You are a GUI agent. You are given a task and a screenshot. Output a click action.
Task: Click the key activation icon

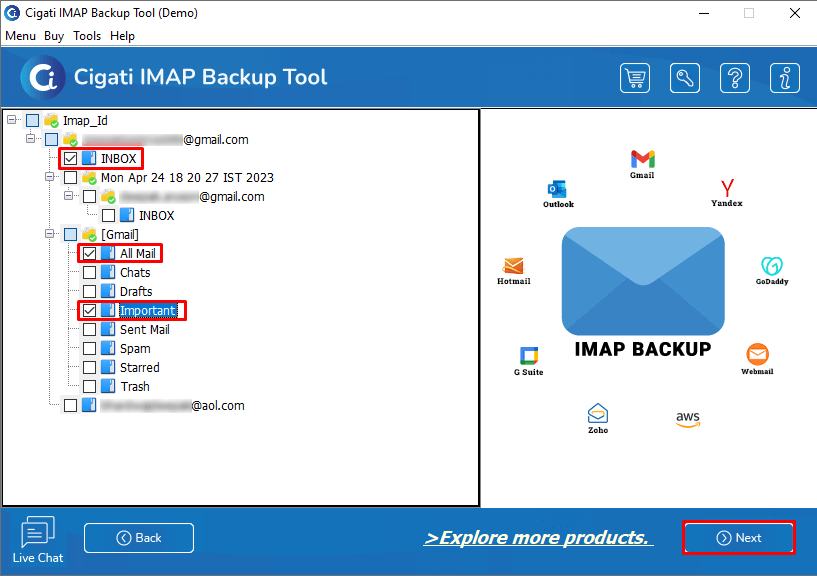685,78
